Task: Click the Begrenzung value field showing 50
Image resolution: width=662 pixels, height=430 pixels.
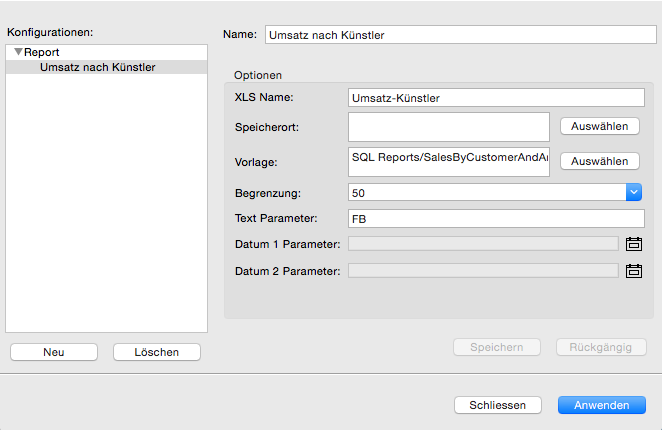Action: point(487,192)
